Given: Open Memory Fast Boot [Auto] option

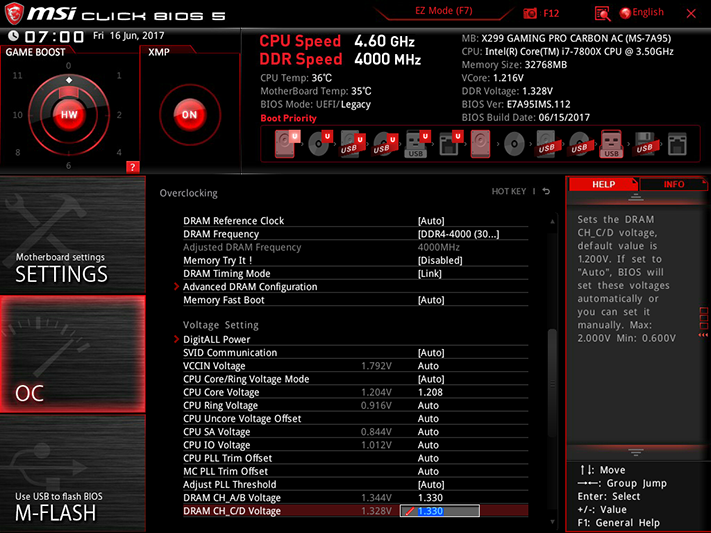Looking at the screenshot, I should point(431,300).
